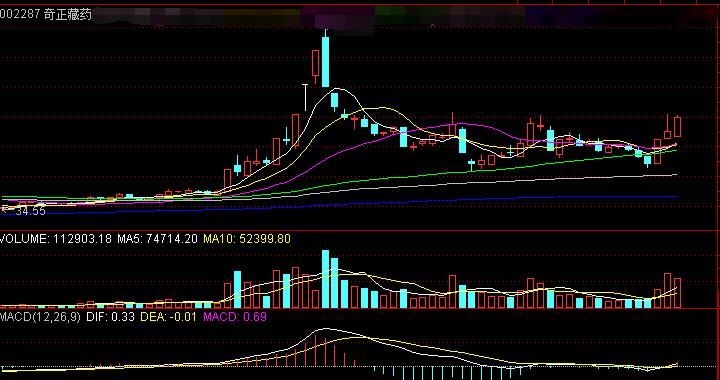Select the rightmost red volume bar
The width and height of the screenshot is (720, 380).
[x=677, y=293]
